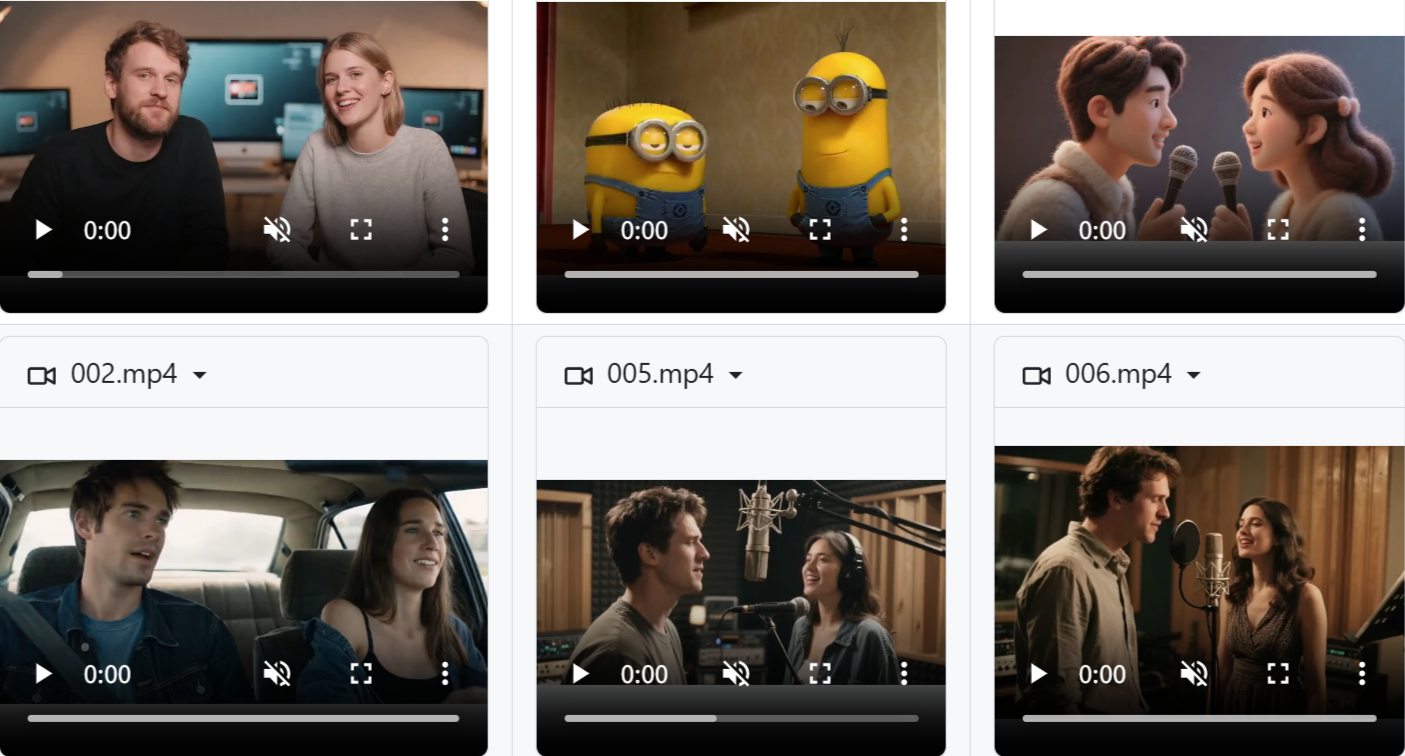Enter fullscreen on the 005.mp4 video

tap(820, 674)
